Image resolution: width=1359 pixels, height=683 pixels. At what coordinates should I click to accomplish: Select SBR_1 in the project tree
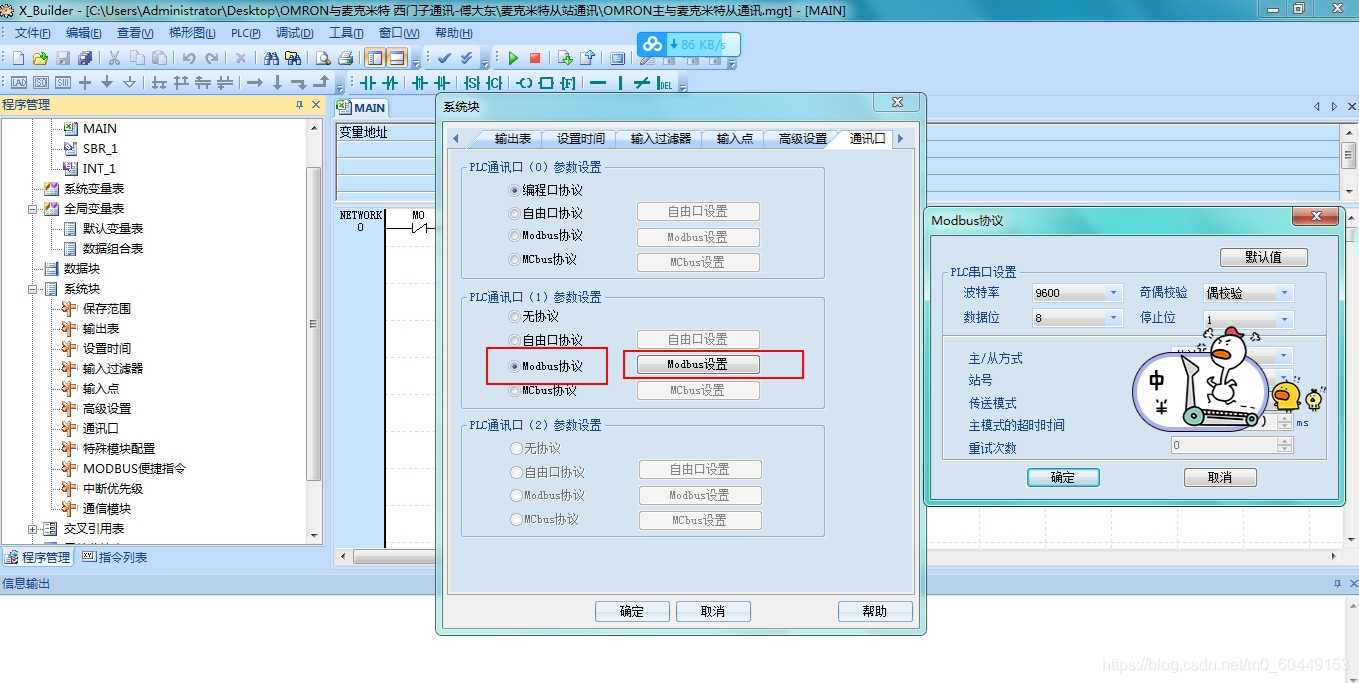coord(100,149)
